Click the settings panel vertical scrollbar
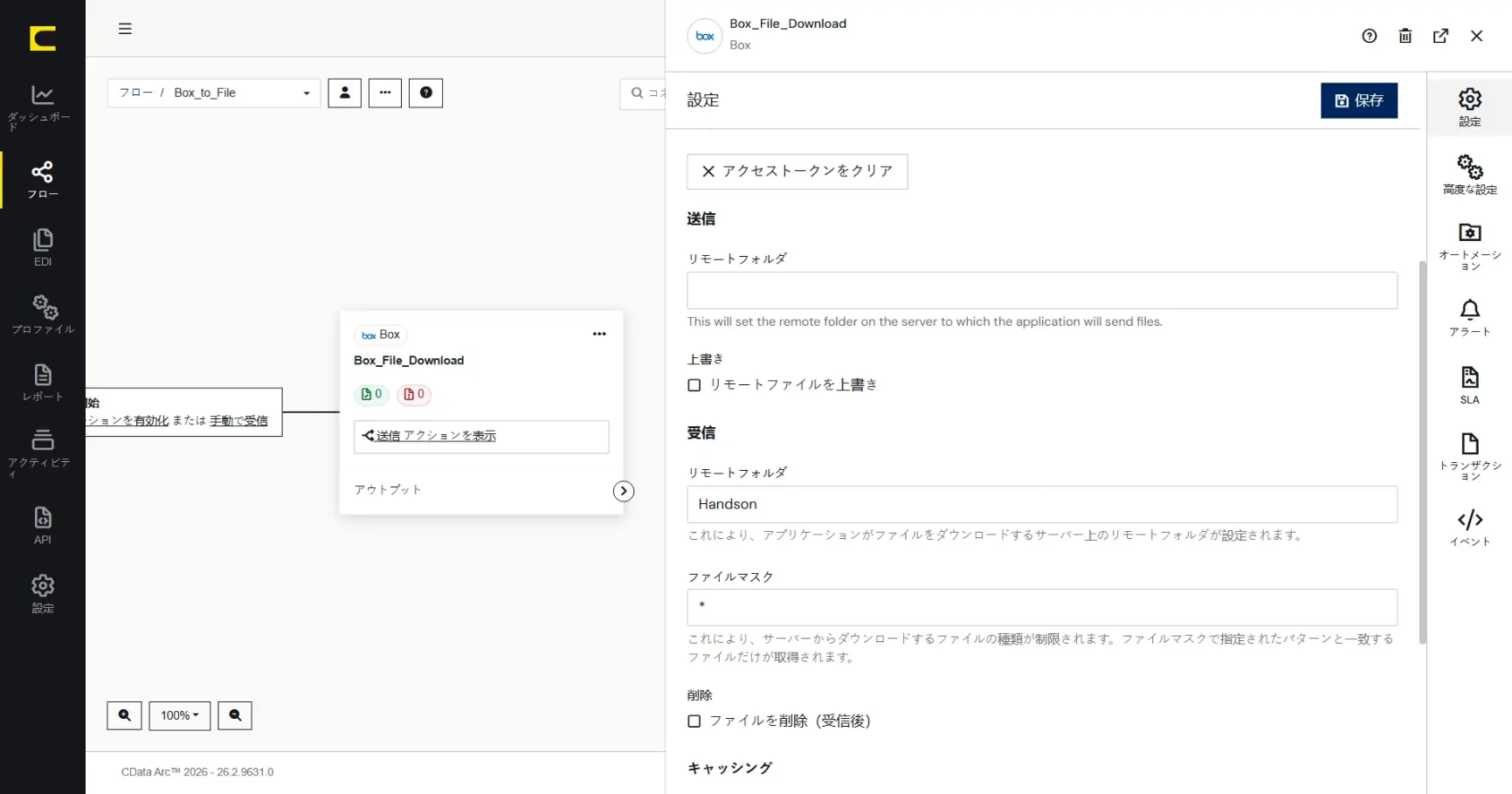1512x794 pixels. pyautogui.click(x=1422, y=451)
